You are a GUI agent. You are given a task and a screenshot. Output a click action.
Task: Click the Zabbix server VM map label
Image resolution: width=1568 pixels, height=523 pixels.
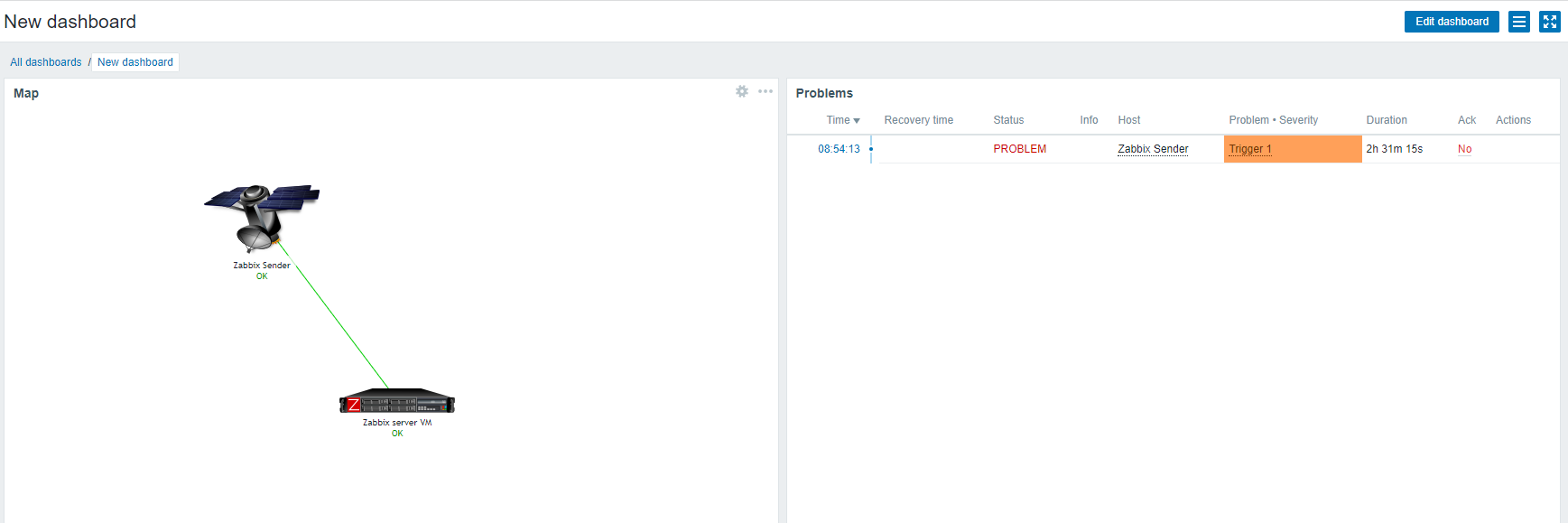pyautogui.click(x=397, y=423)
